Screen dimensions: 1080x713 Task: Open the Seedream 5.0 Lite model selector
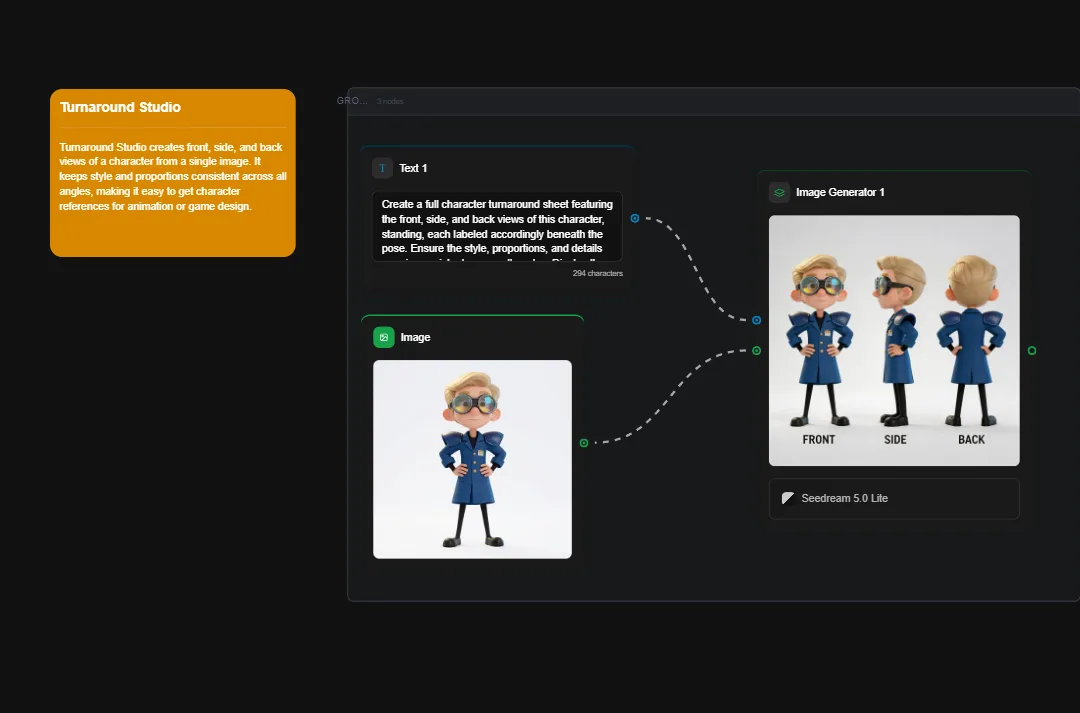pos(893,498)
